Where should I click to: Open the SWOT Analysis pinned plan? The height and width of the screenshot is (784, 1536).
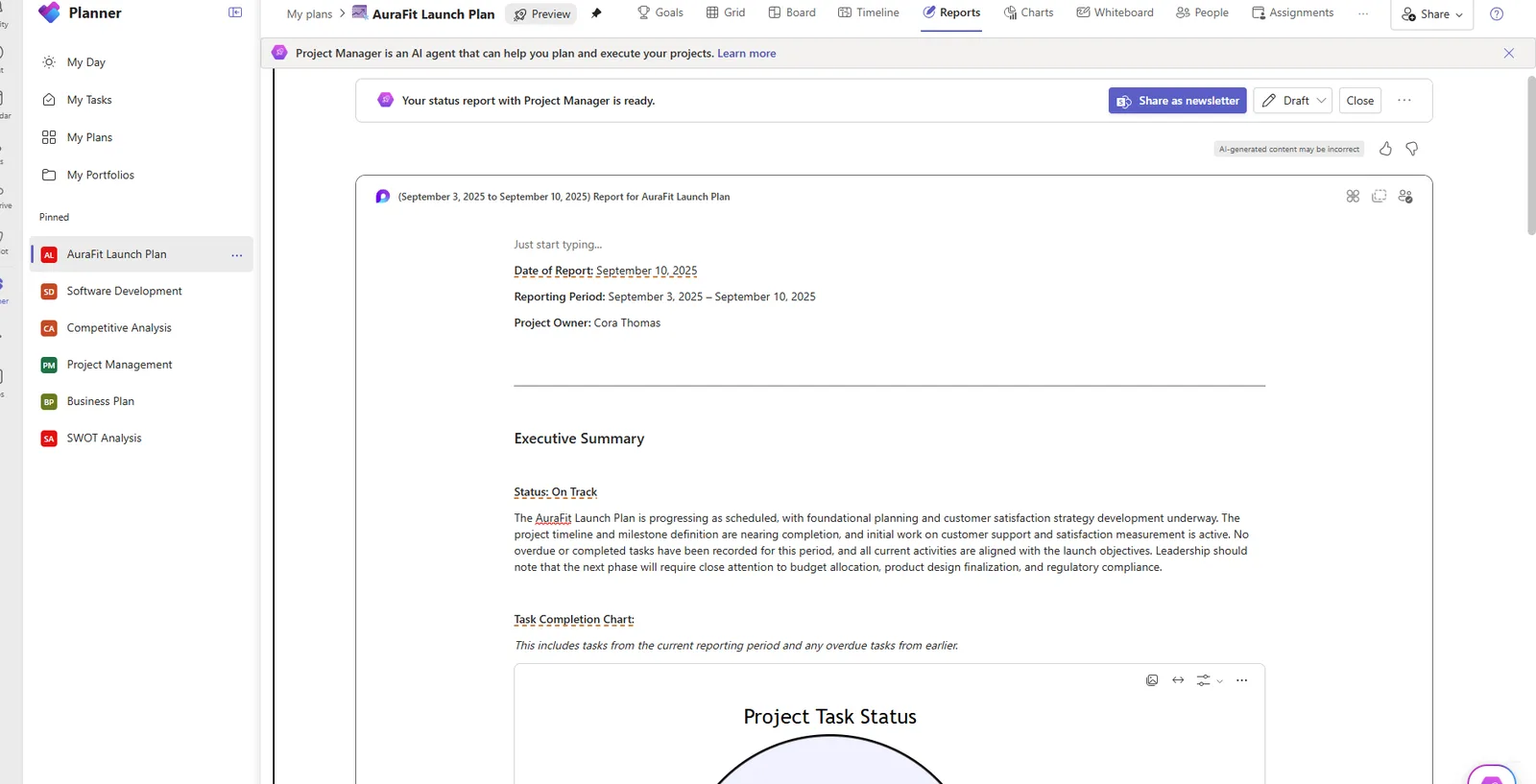[x=141, y=439]
